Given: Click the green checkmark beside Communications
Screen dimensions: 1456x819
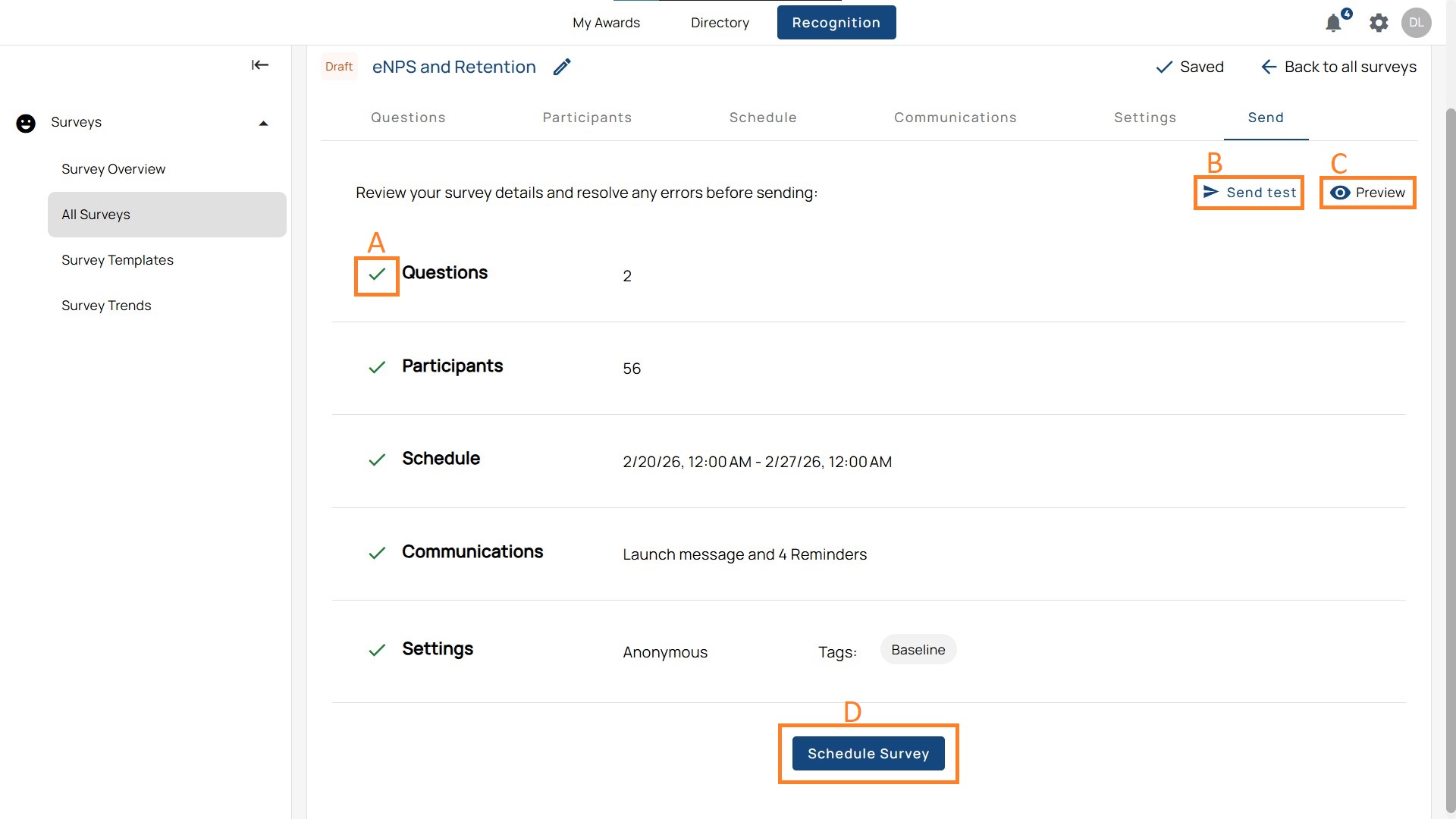Looking at the screenshot, I should click(377, 554).
